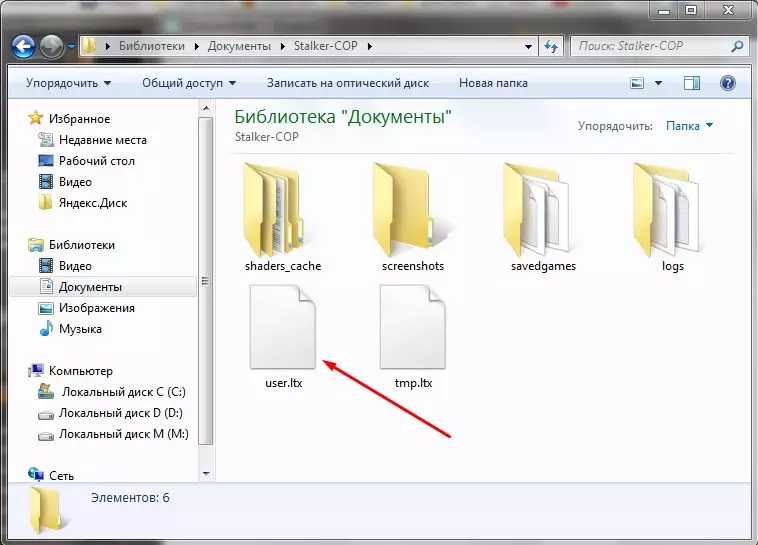758x545 pixels.
Task: Select the screenshots folder
Action: pos(413,218)
